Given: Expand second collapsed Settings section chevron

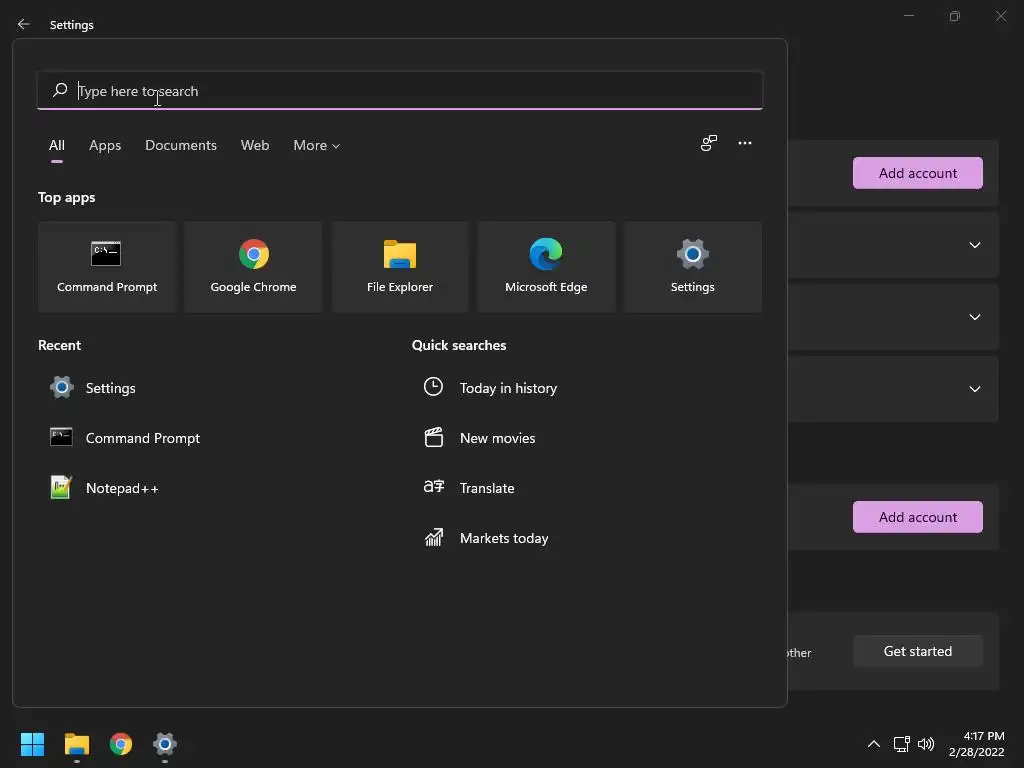Looking at the screenshot, I should pyautogui.click(x=974, y=317).
